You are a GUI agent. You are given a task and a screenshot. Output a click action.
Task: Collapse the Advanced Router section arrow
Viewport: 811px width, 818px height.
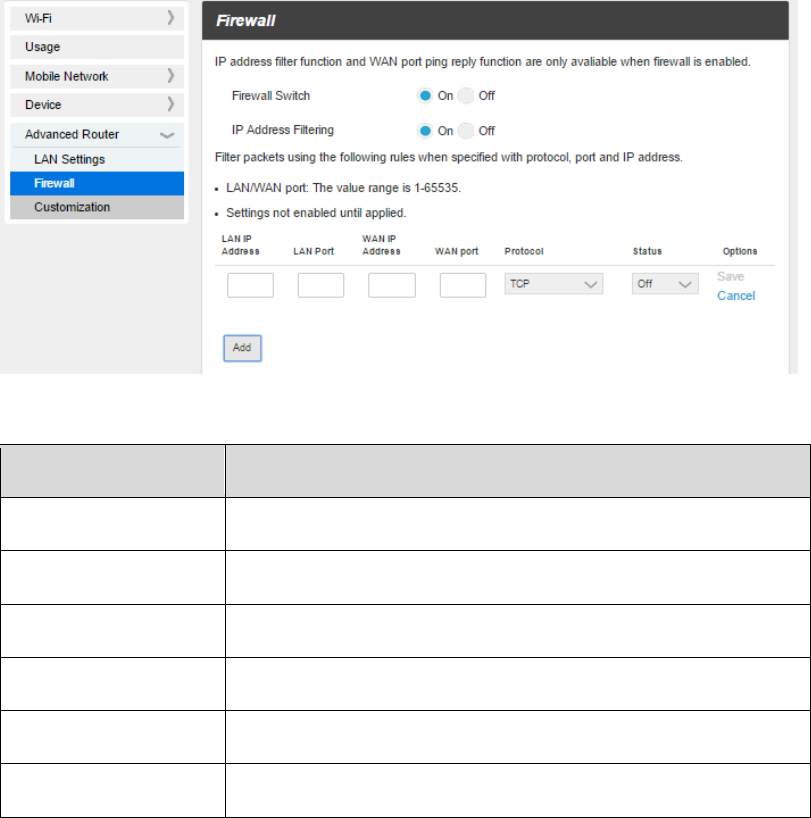(167, 134)
